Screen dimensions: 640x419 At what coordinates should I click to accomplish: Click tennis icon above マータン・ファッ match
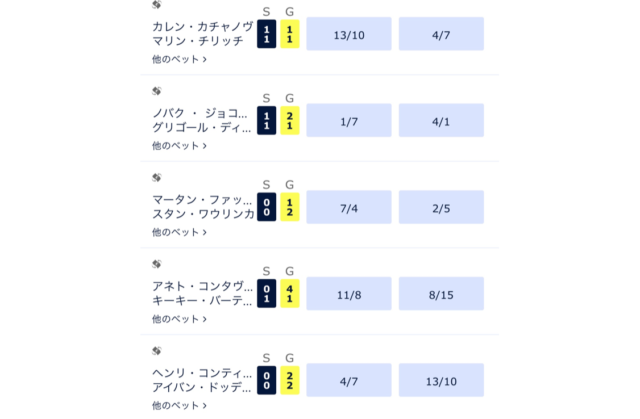point(156,177)
